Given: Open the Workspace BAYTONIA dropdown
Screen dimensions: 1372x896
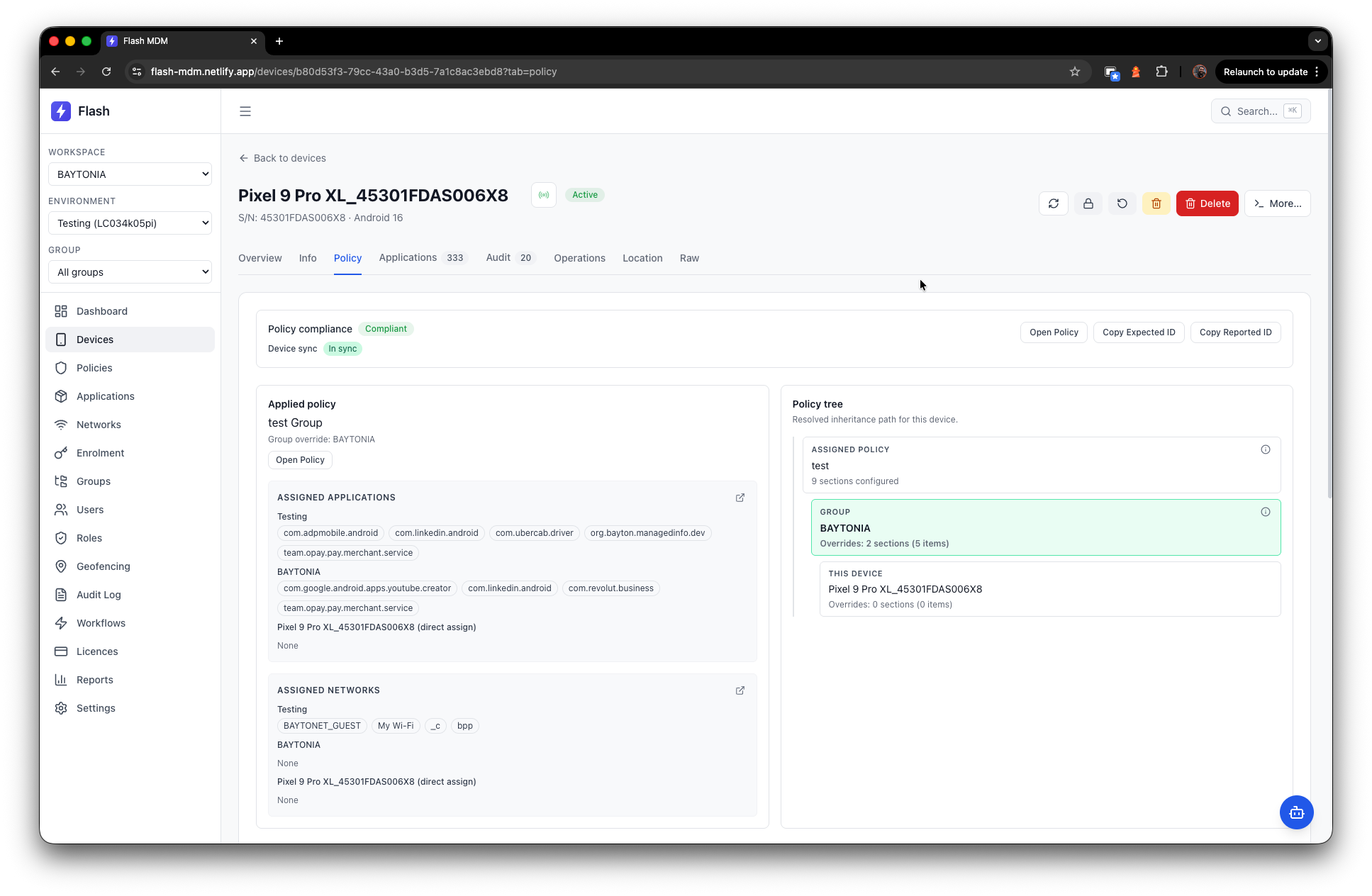Looking at the screenshot, I should (x=130, y=174).
